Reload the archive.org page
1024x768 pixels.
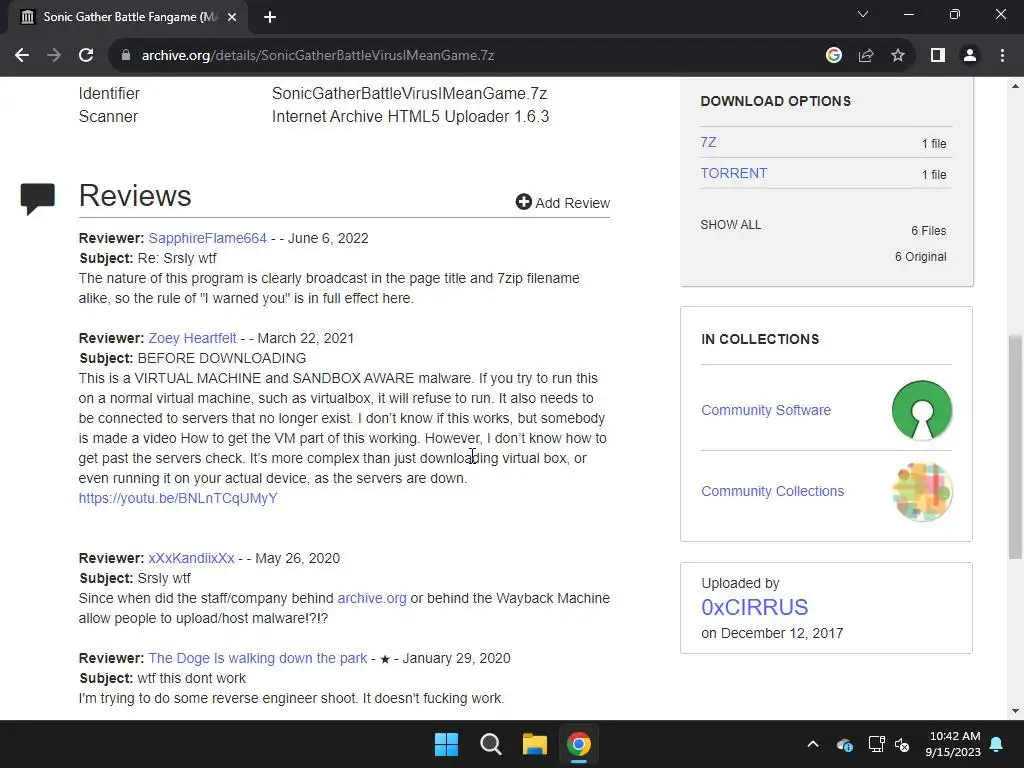[86, 56]
